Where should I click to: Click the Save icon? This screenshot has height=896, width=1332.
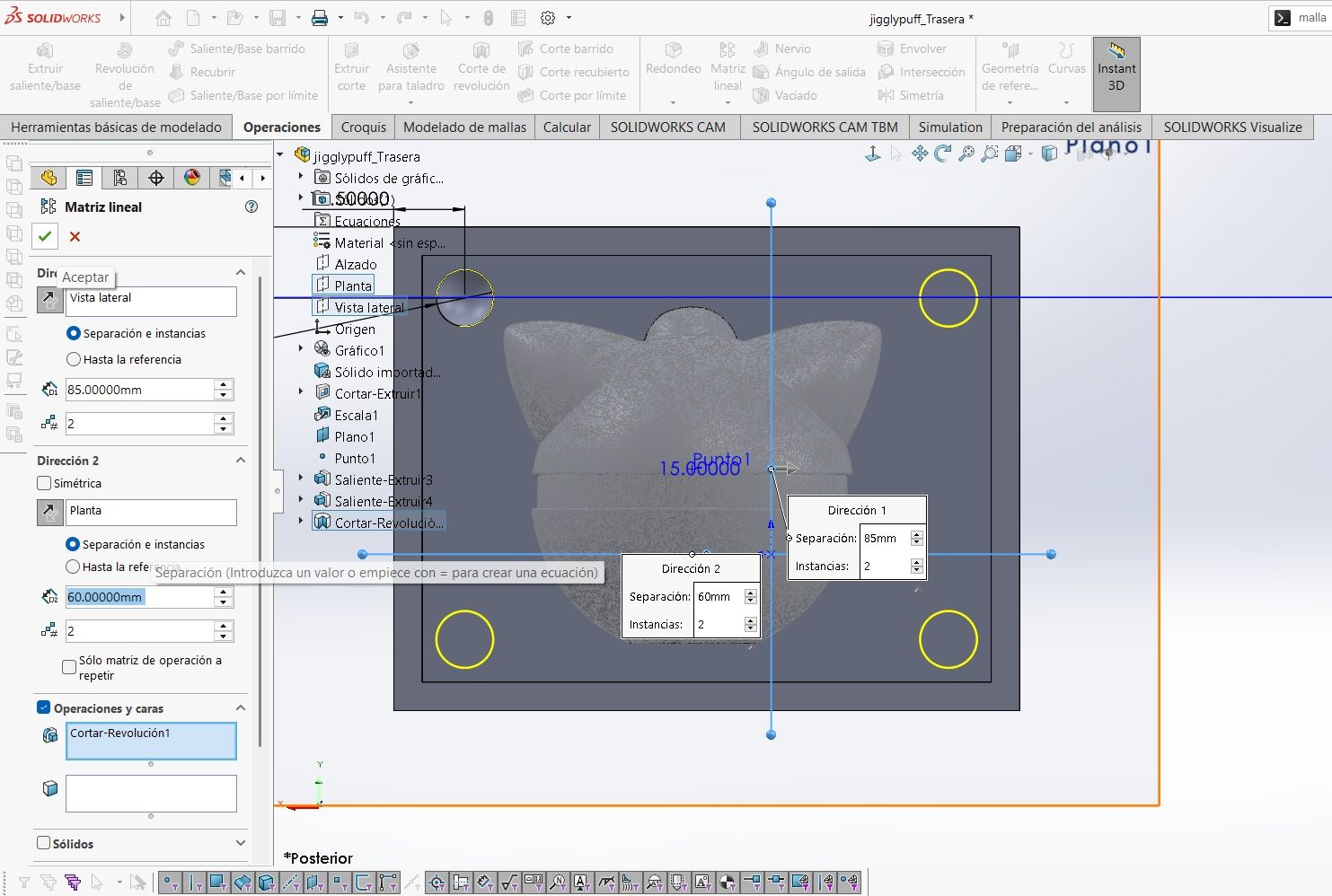coord(278,18)
